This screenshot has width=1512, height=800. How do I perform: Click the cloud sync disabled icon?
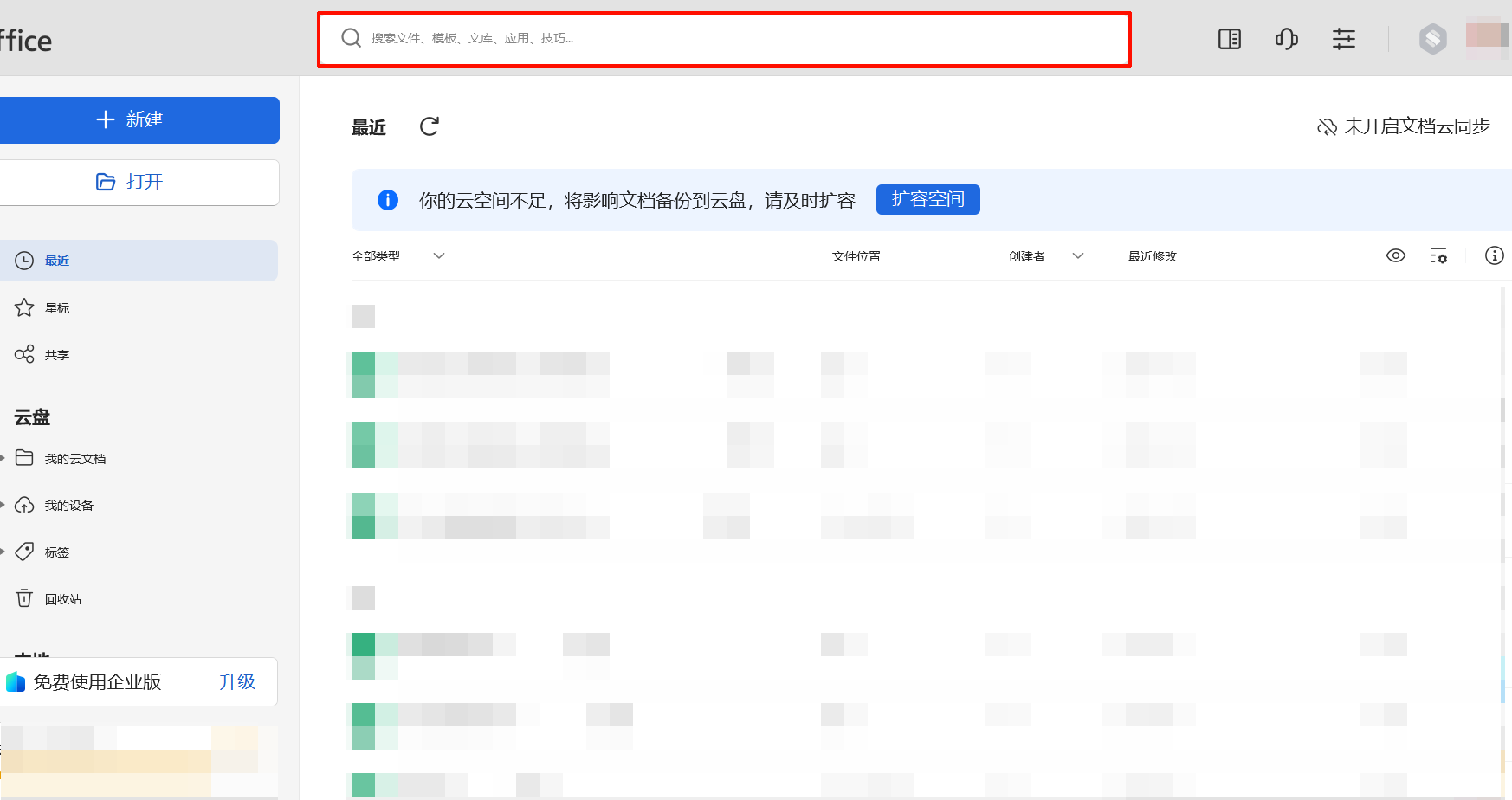coord(1327,127)
